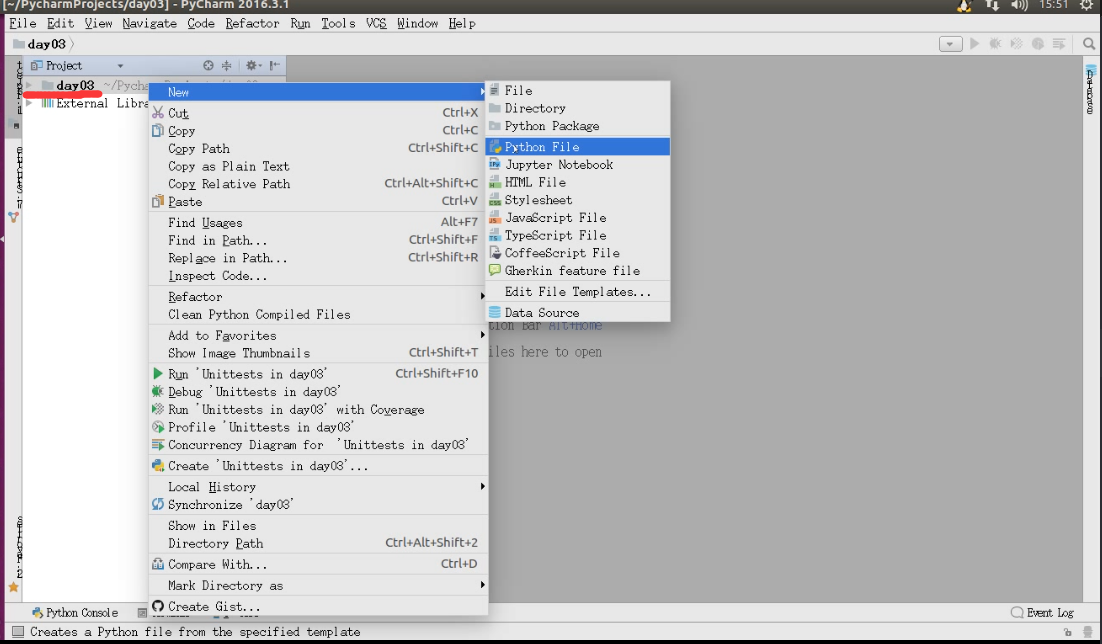The width and height of the screenshot is (1102, 644).
Task: Open the Python Console tool window
Action: (x=74, y=612)
